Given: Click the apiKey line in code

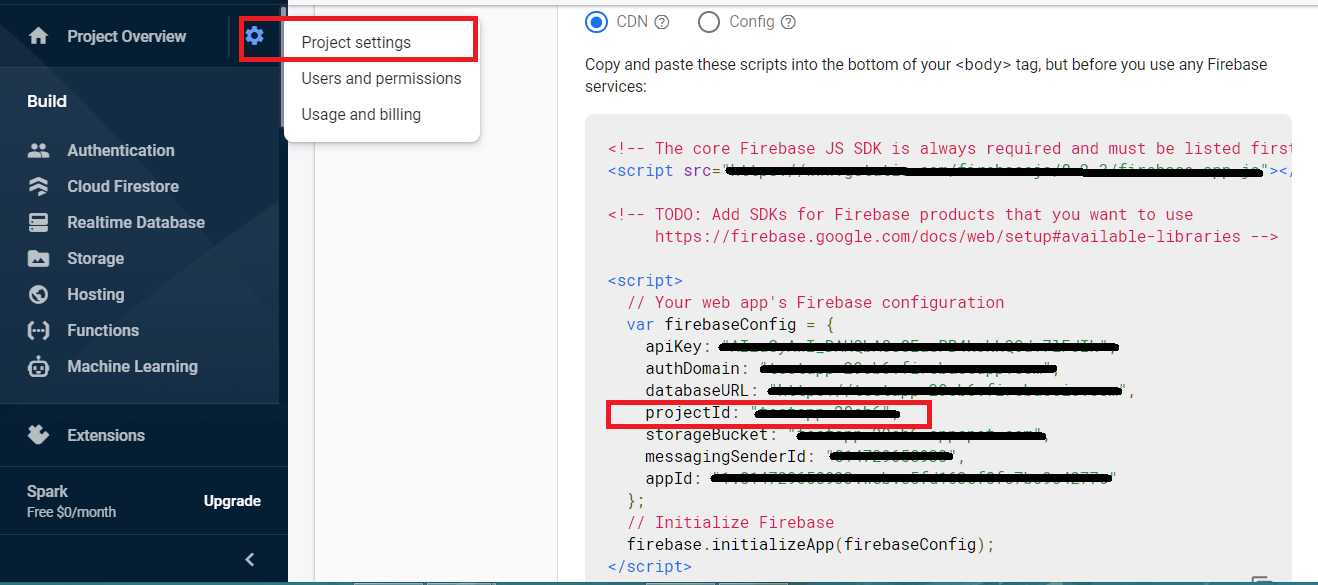Looking at the screenshot, I should click(880, 346).
